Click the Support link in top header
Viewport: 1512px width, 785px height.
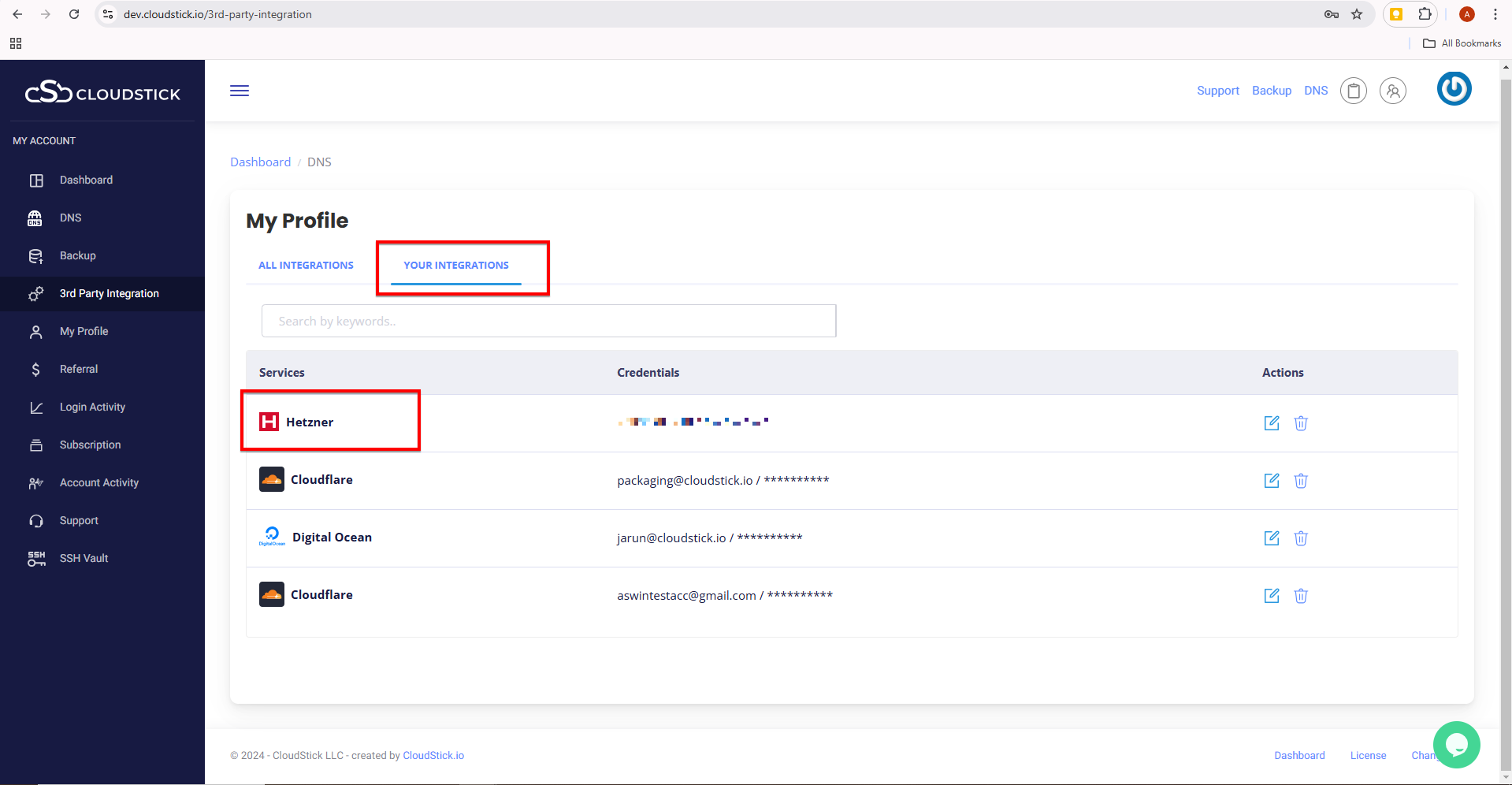[x=1217, y=91]
